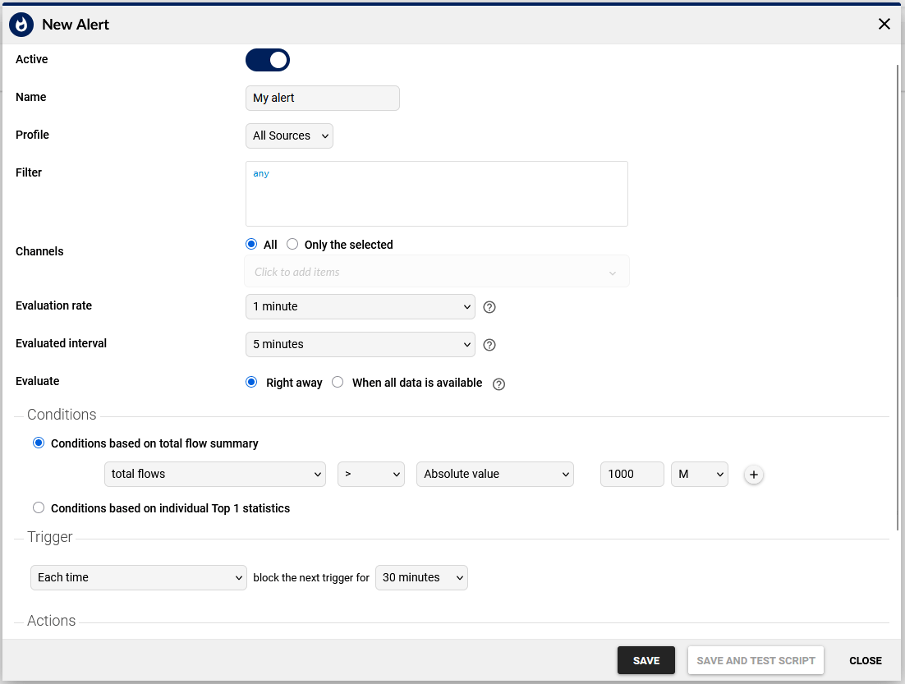Open the "Each time" trigger dropdown
906x684 pixels.
tap(138, 577)
